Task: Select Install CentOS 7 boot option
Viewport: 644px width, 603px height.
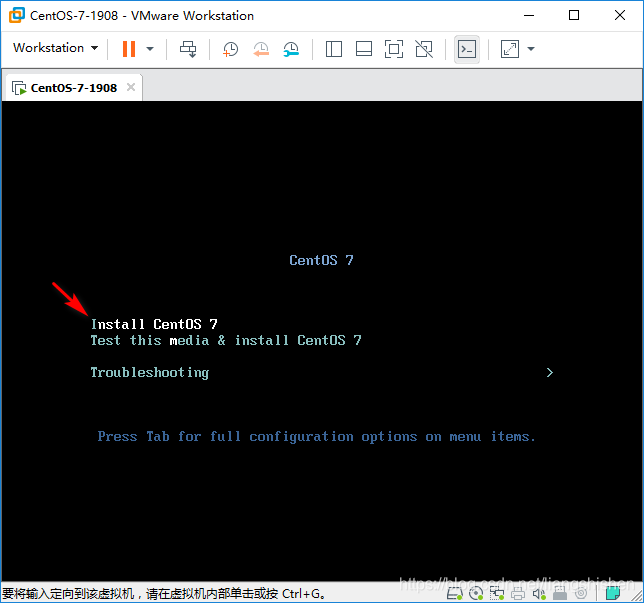Action: click(x=154, y=324)
